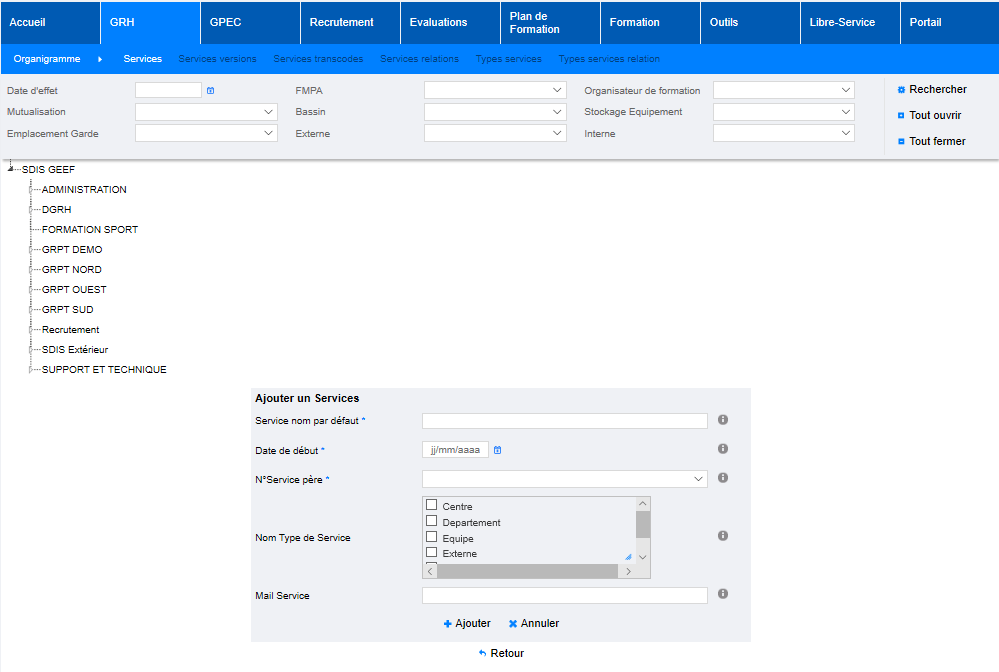
Task: Enable the Equipe service type checkbox
Action: [x=432, y=538]
